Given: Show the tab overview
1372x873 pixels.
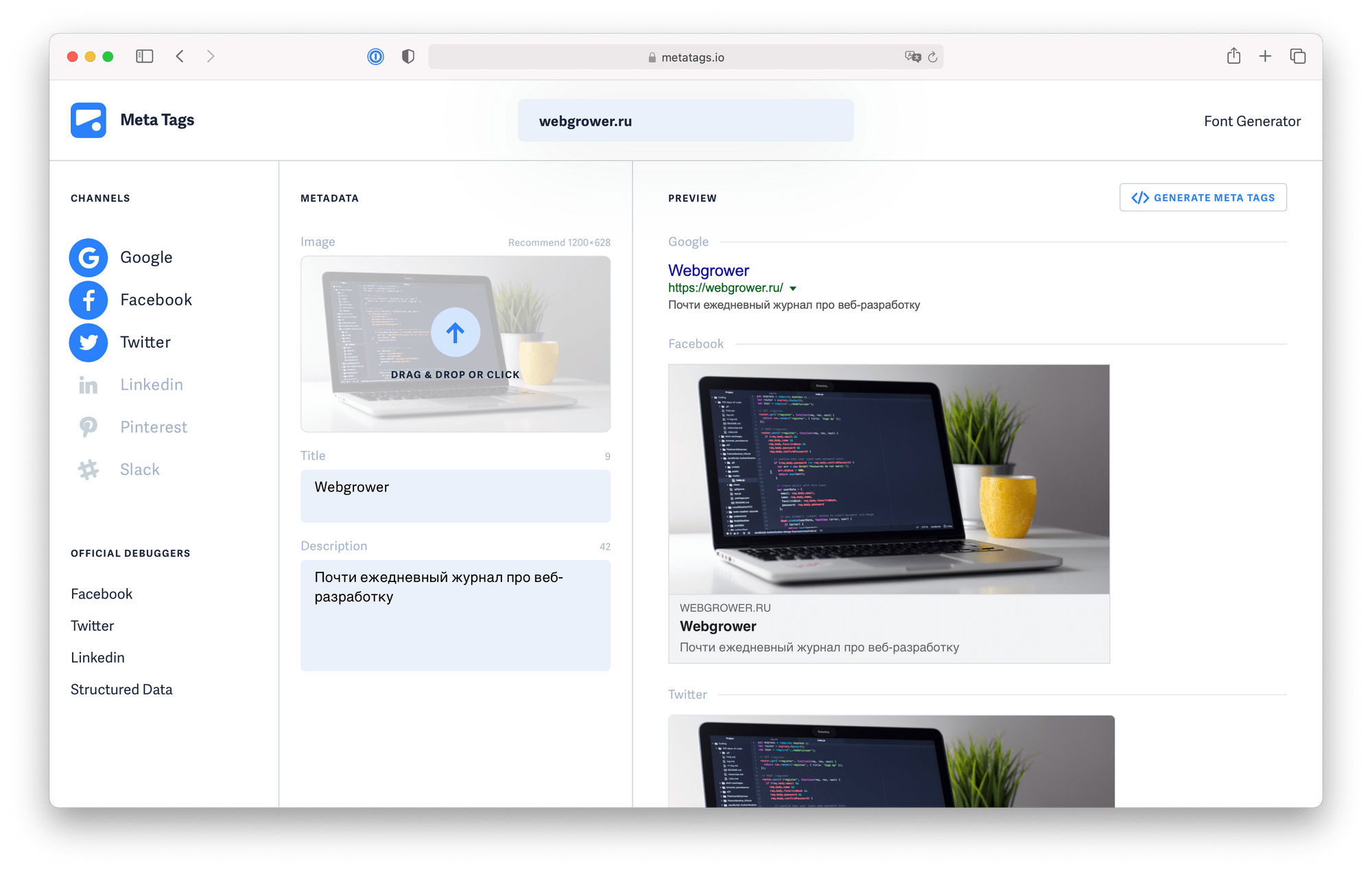Looking at the screenshot, I should pyautogui.click(x=1297, y=56).
